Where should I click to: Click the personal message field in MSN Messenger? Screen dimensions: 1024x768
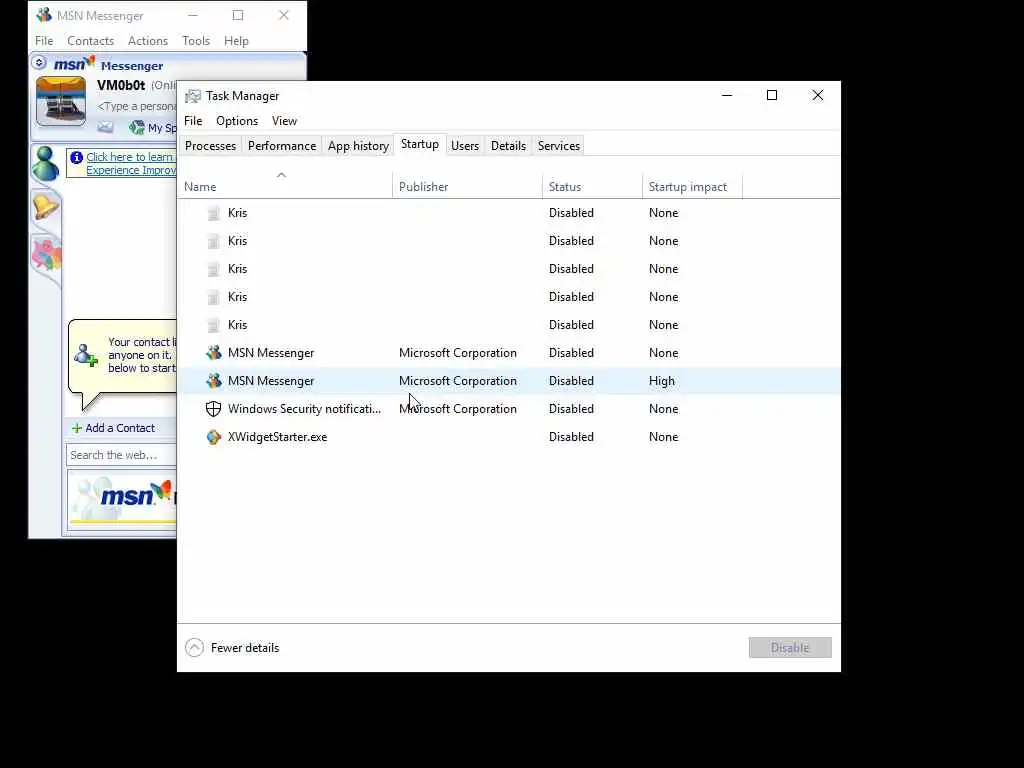point(136,106)
